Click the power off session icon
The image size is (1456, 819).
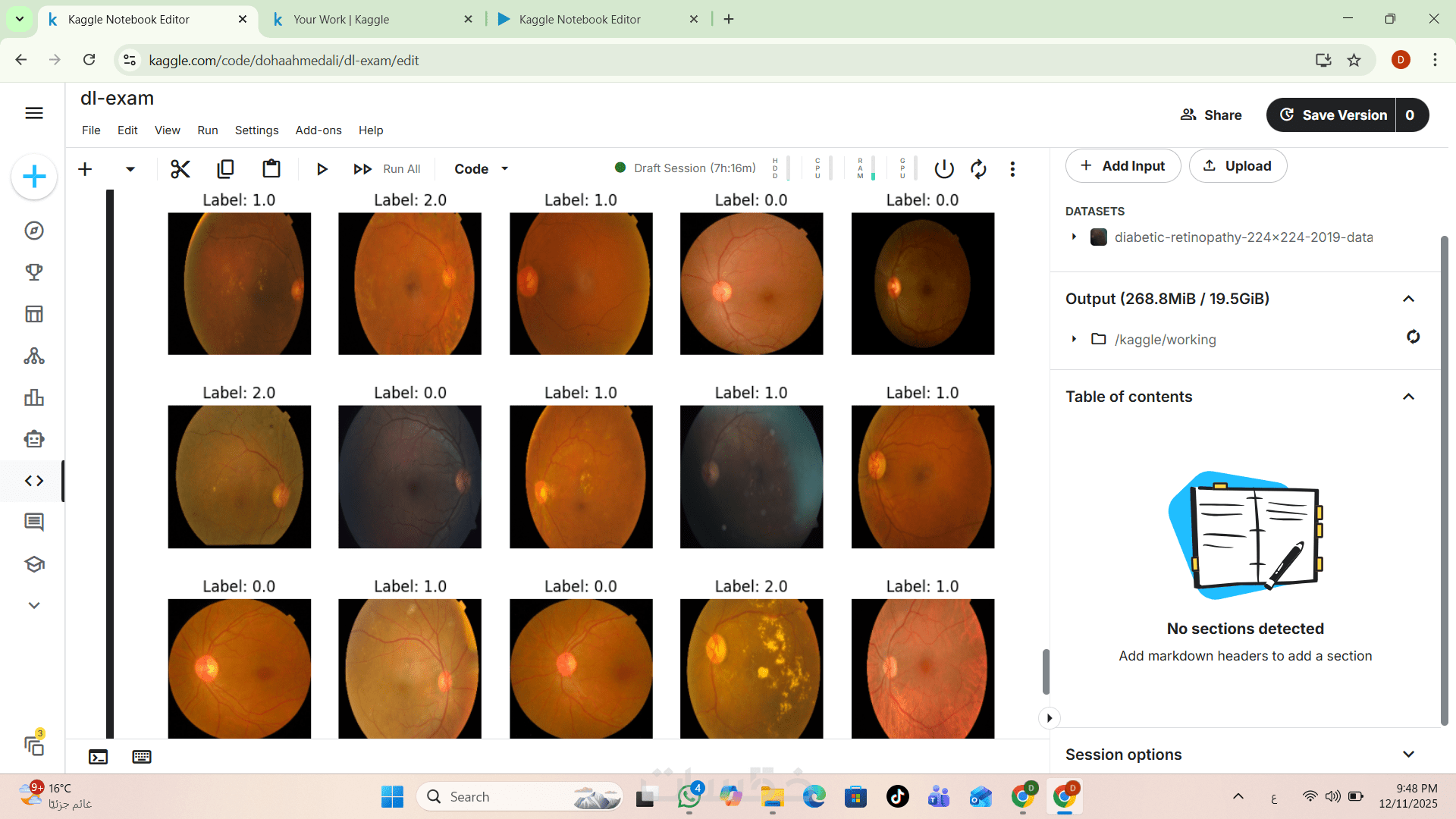[x=943, y=168]
